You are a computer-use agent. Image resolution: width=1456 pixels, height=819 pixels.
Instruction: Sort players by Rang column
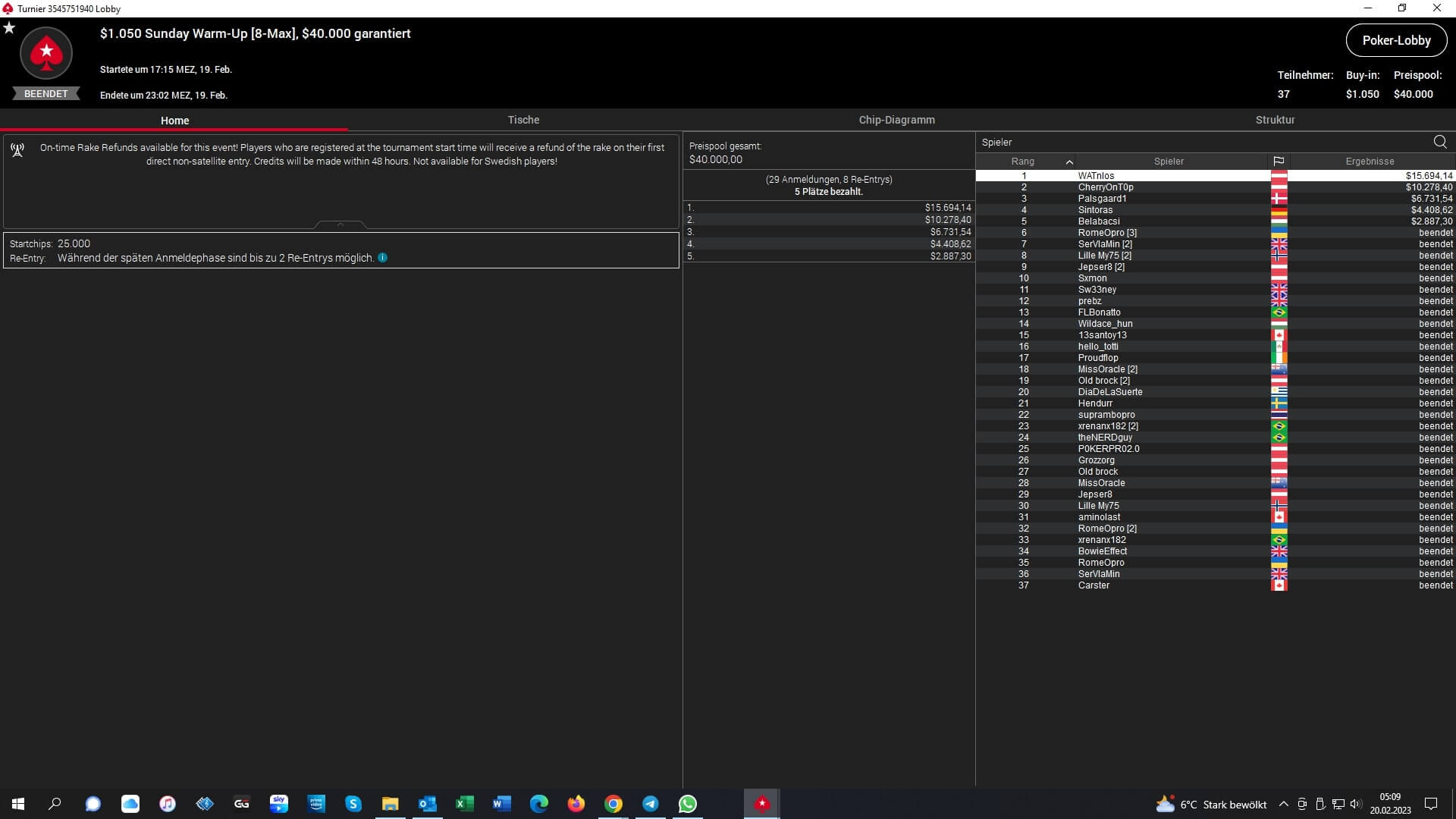(1023, 162)
